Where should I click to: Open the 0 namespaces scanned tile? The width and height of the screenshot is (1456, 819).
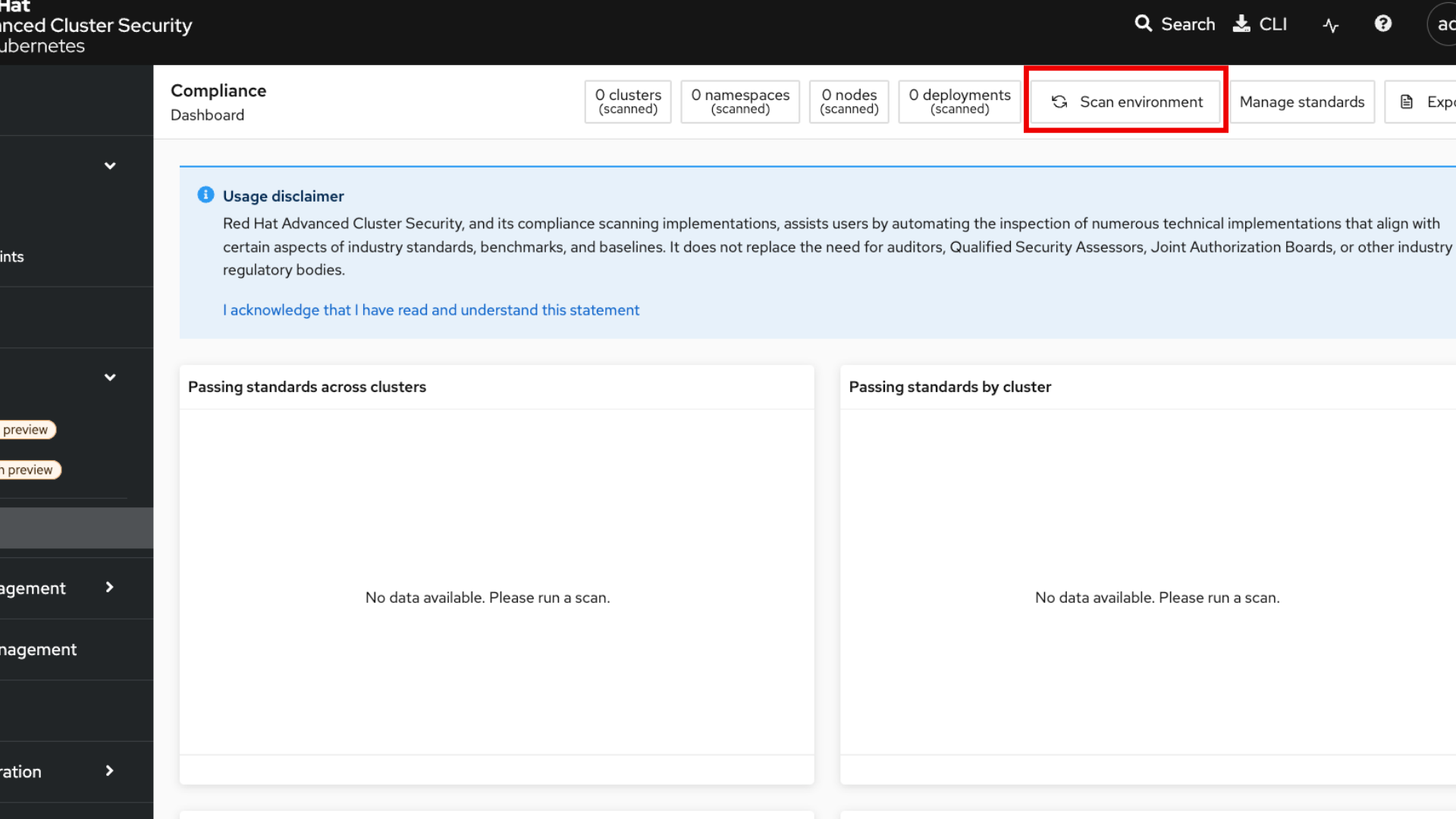[740, 102]
